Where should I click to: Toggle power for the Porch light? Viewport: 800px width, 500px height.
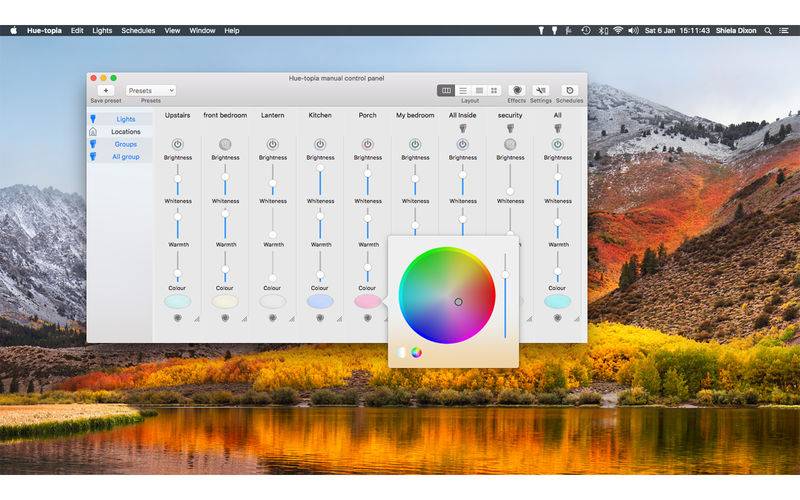pos(367,144)
